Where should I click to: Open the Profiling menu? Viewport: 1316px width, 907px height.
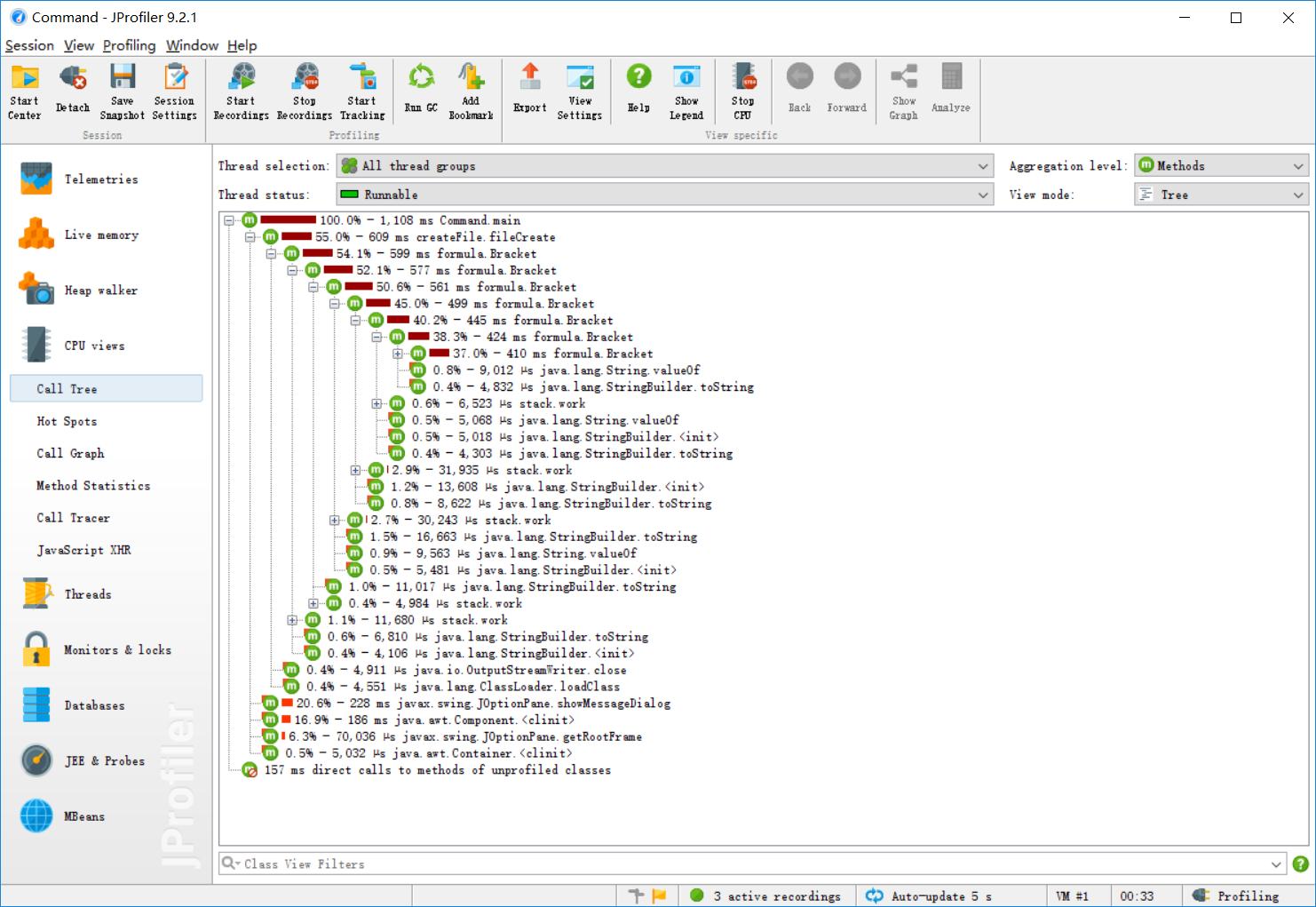pyautogui.click(x=129, y=45)
